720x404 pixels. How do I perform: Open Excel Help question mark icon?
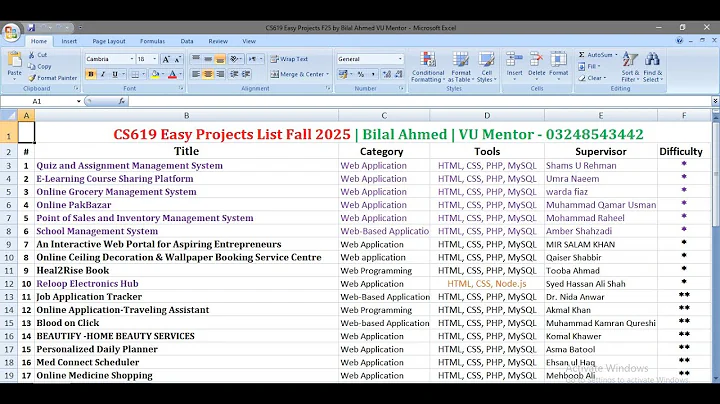(x=680, y=40)
